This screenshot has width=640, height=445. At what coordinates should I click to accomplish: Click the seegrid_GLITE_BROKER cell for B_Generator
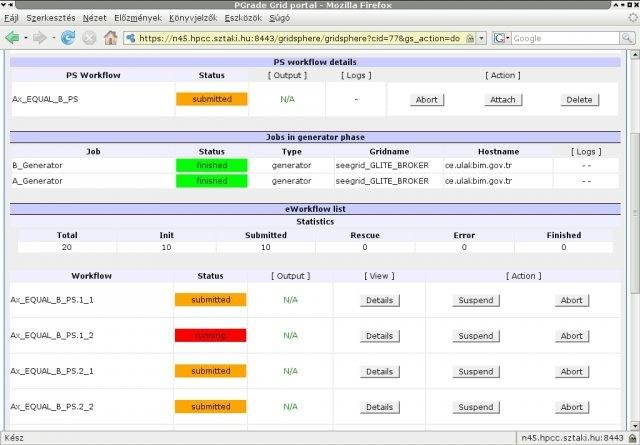pyautogui.click(x=382, y=165)
